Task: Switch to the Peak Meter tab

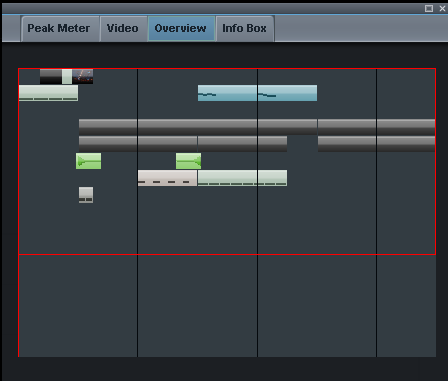Action: [59, 29]
